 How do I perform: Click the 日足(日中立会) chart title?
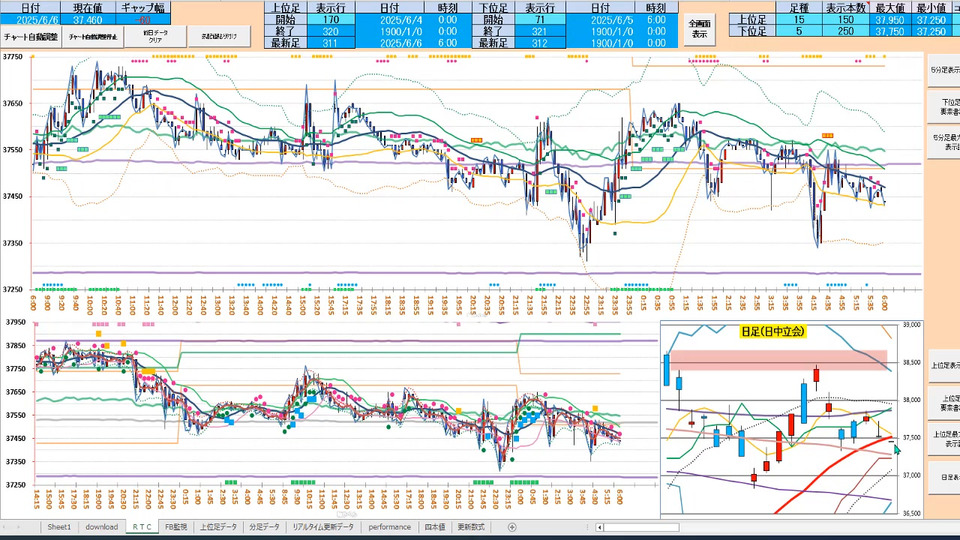point(773,332)
